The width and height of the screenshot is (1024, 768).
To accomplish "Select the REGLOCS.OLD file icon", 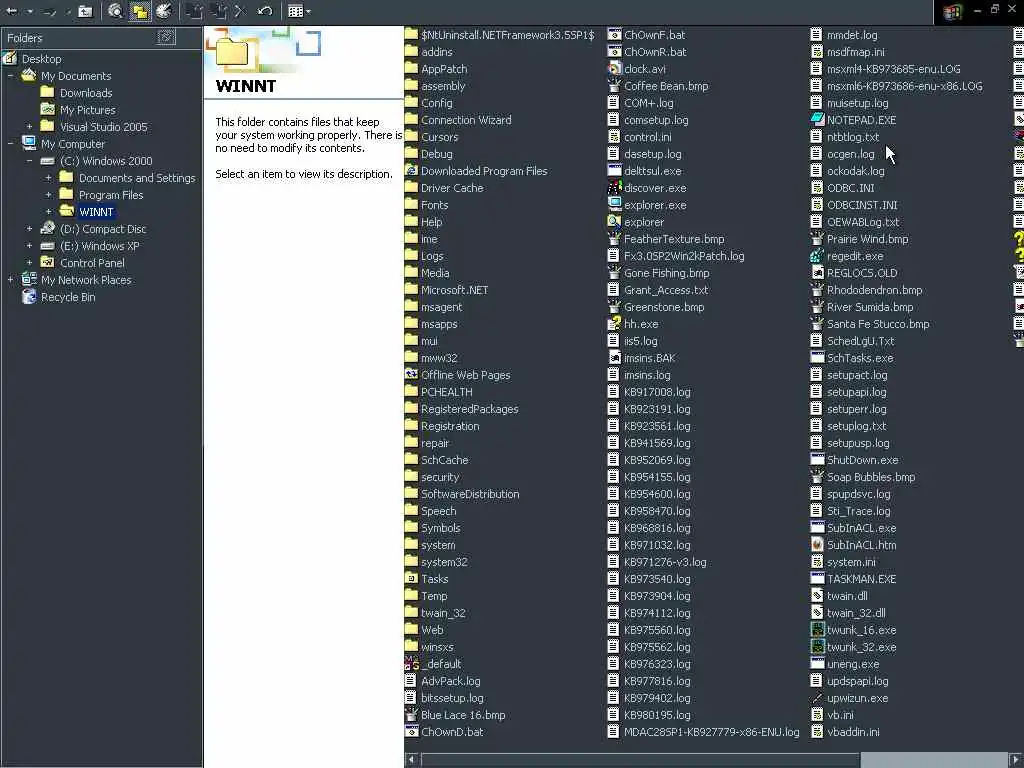I will click(817, 272).
